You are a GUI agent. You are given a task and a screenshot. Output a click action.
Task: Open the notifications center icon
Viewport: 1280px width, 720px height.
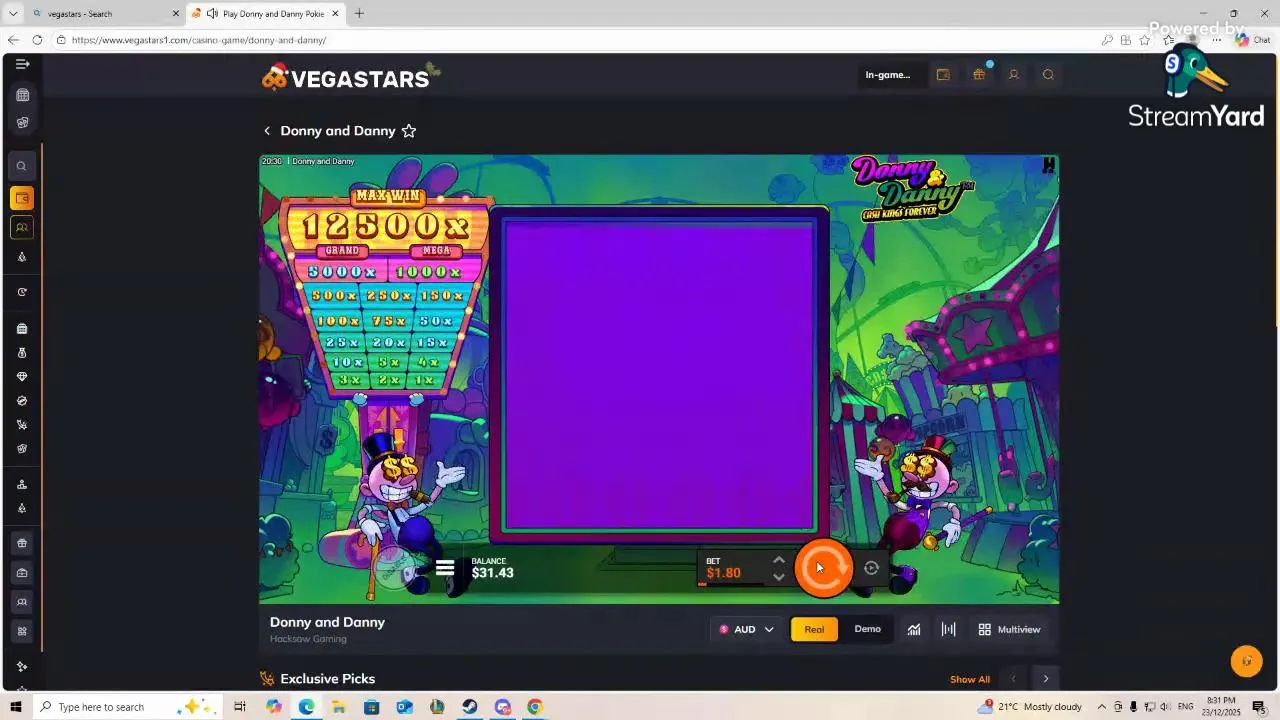click(1259, 707)
